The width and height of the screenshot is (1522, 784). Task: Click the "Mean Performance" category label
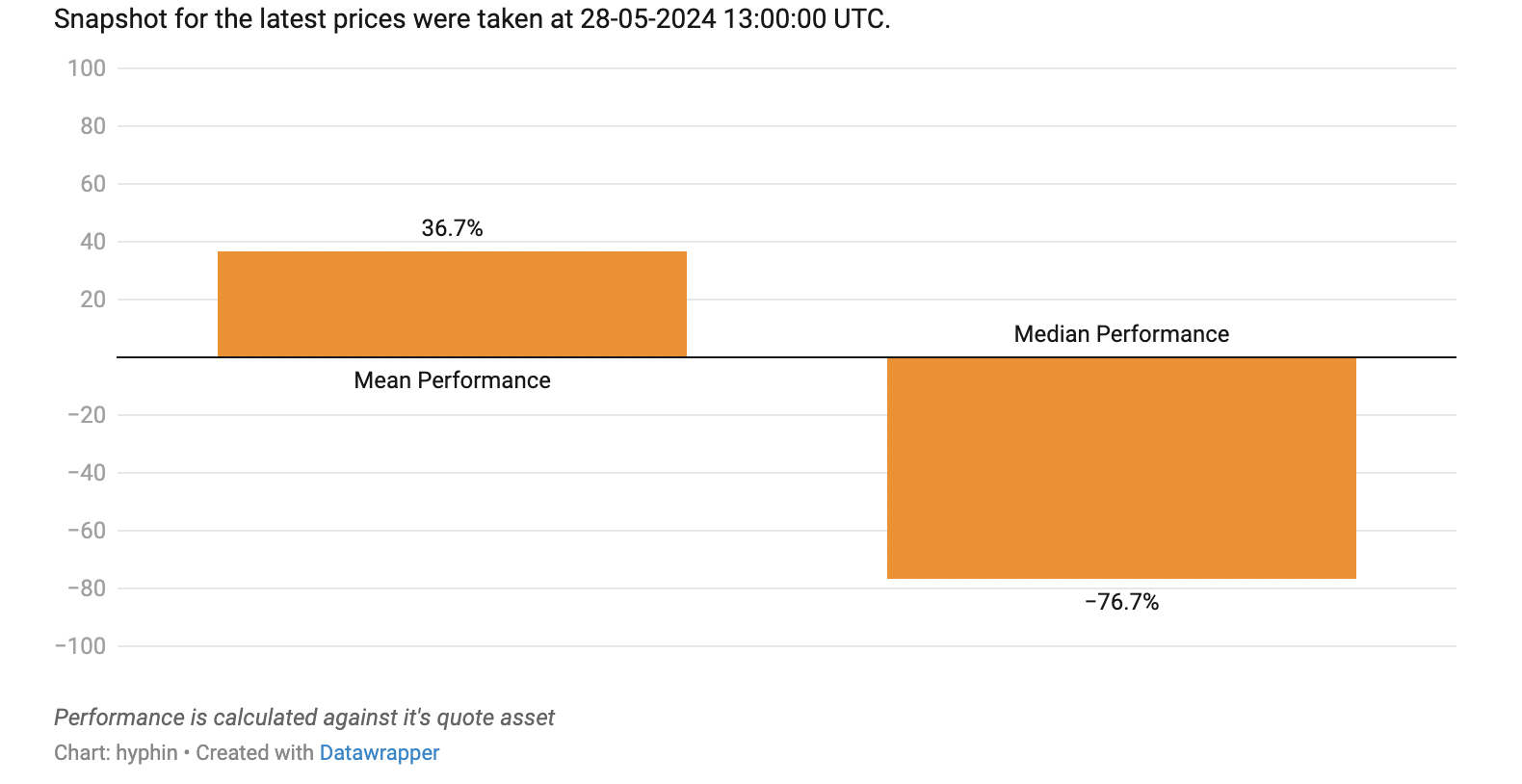tap(452, 380)
